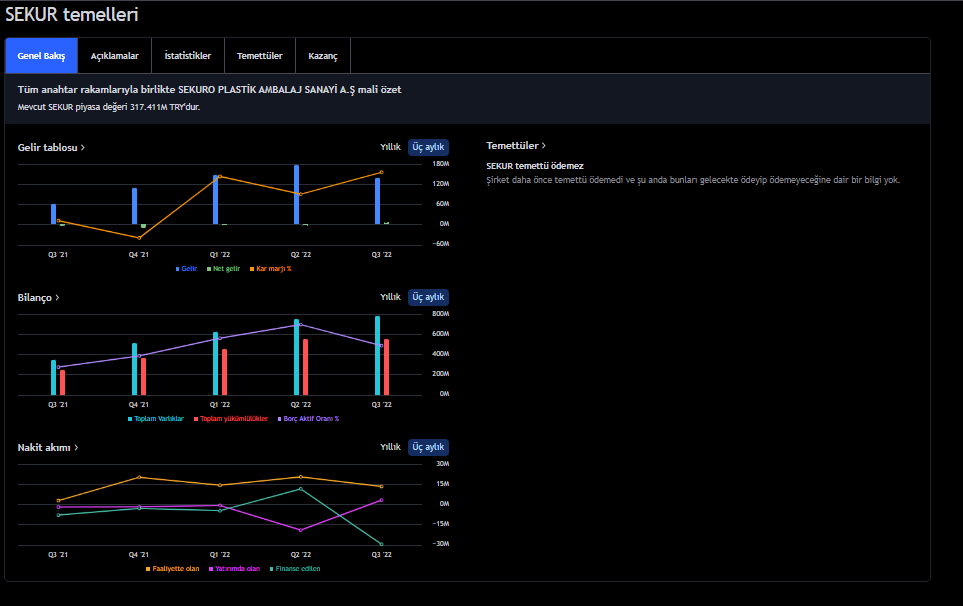The image size is (963, 606).
Task: Toggle the Faaliyette olan legend item
Action: tap(173, 569)
